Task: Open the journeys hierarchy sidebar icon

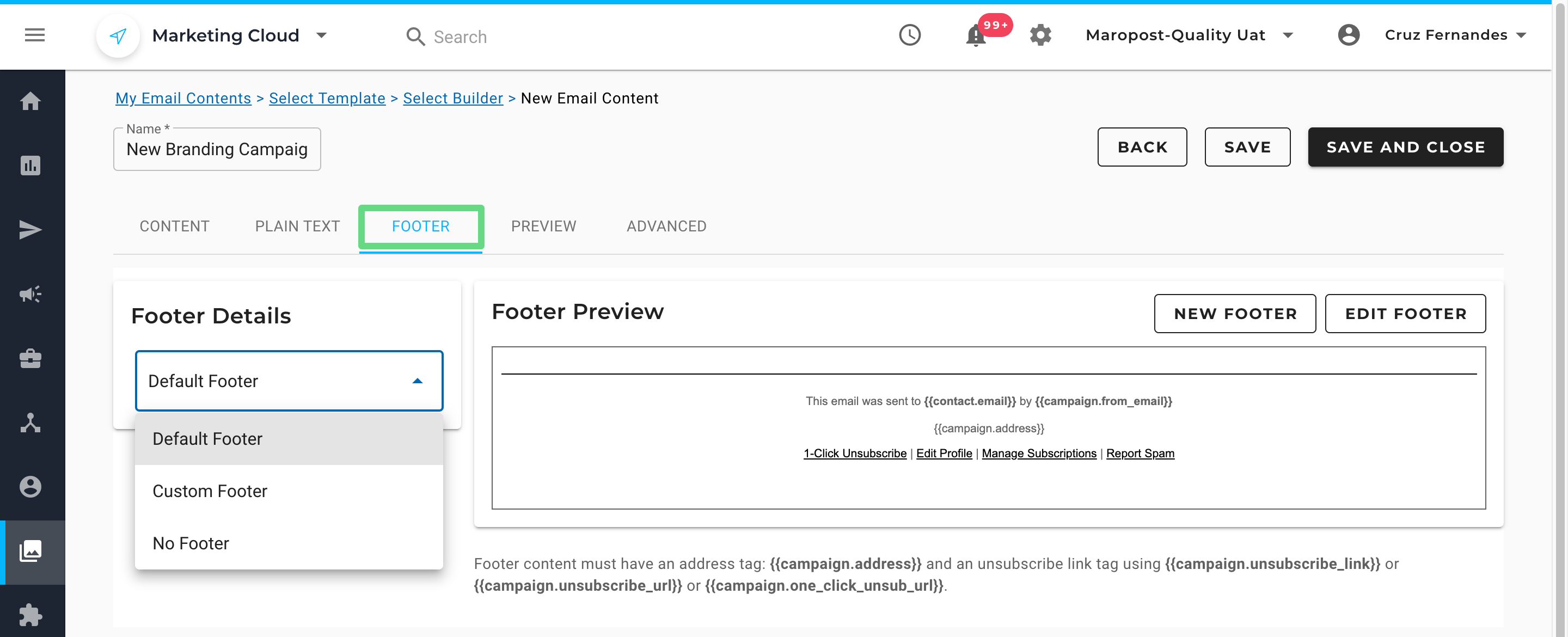Action: point(30,422)
